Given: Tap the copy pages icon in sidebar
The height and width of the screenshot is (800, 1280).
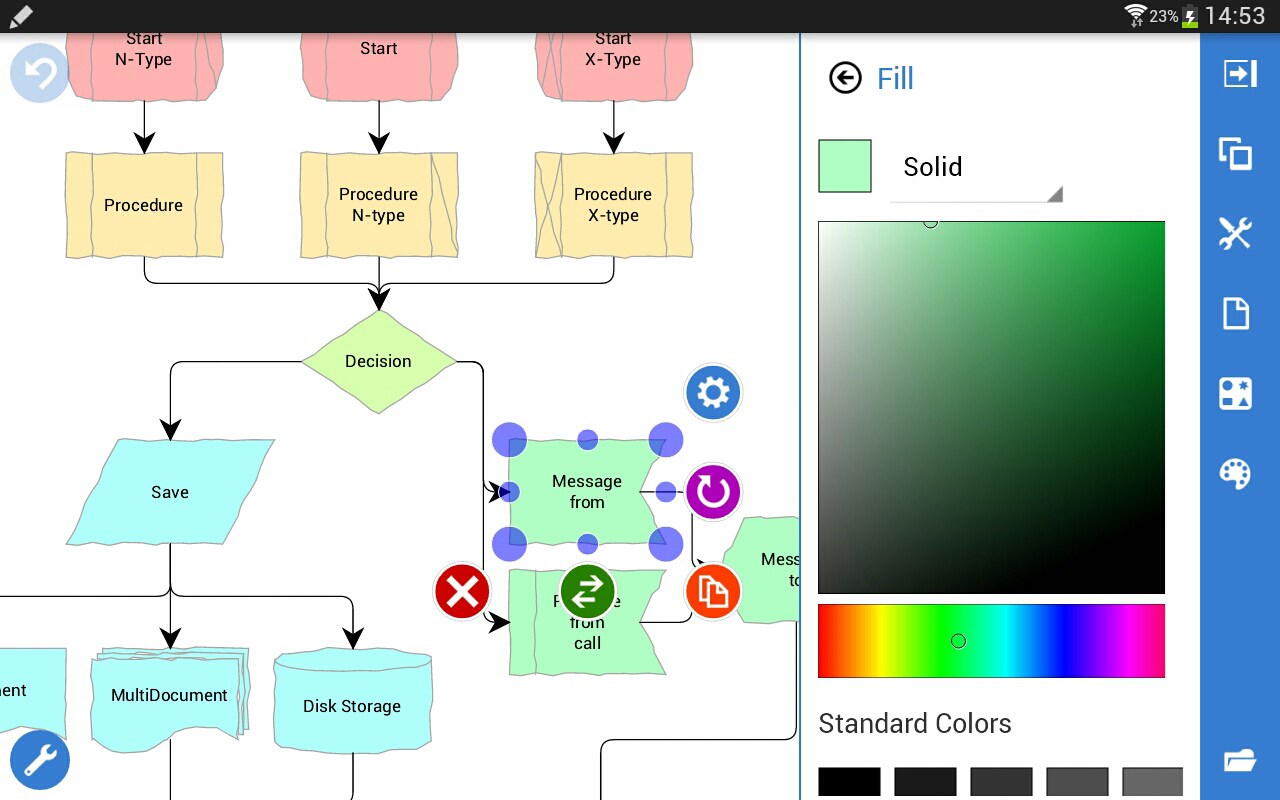Looking at the screenshot, I should (x=1235, y=153).
